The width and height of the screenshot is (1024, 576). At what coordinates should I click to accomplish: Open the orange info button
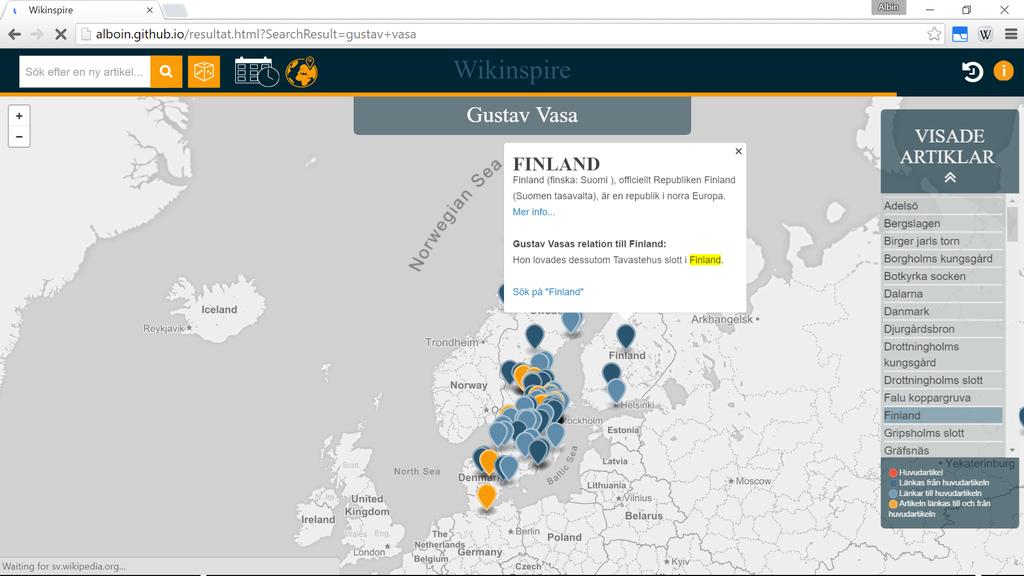click(1003, 71)
